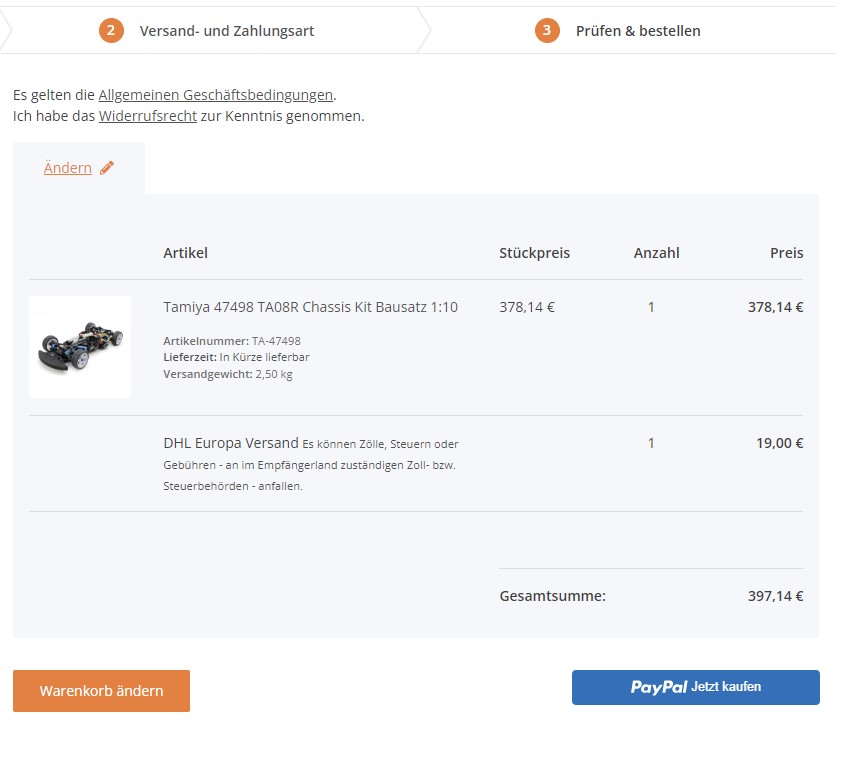The image size is (868, 762).
Task: Click the Artikelnummer TA-47498 text
Action: click(232, 341)
